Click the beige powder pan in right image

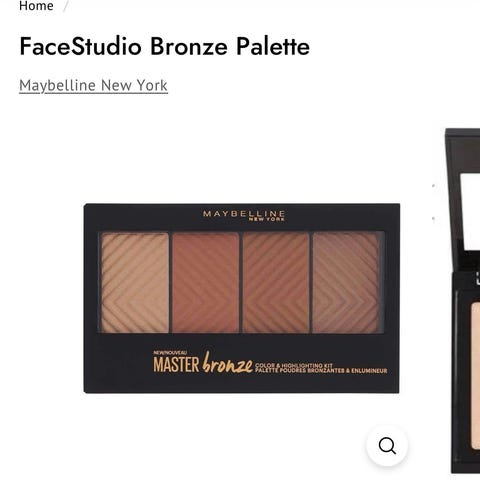[476, 375]
